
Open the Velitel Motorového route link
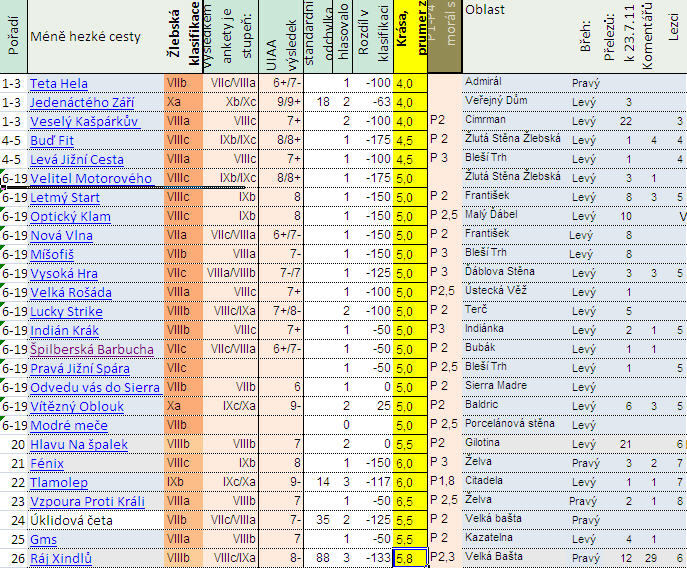tap(90, 178)
